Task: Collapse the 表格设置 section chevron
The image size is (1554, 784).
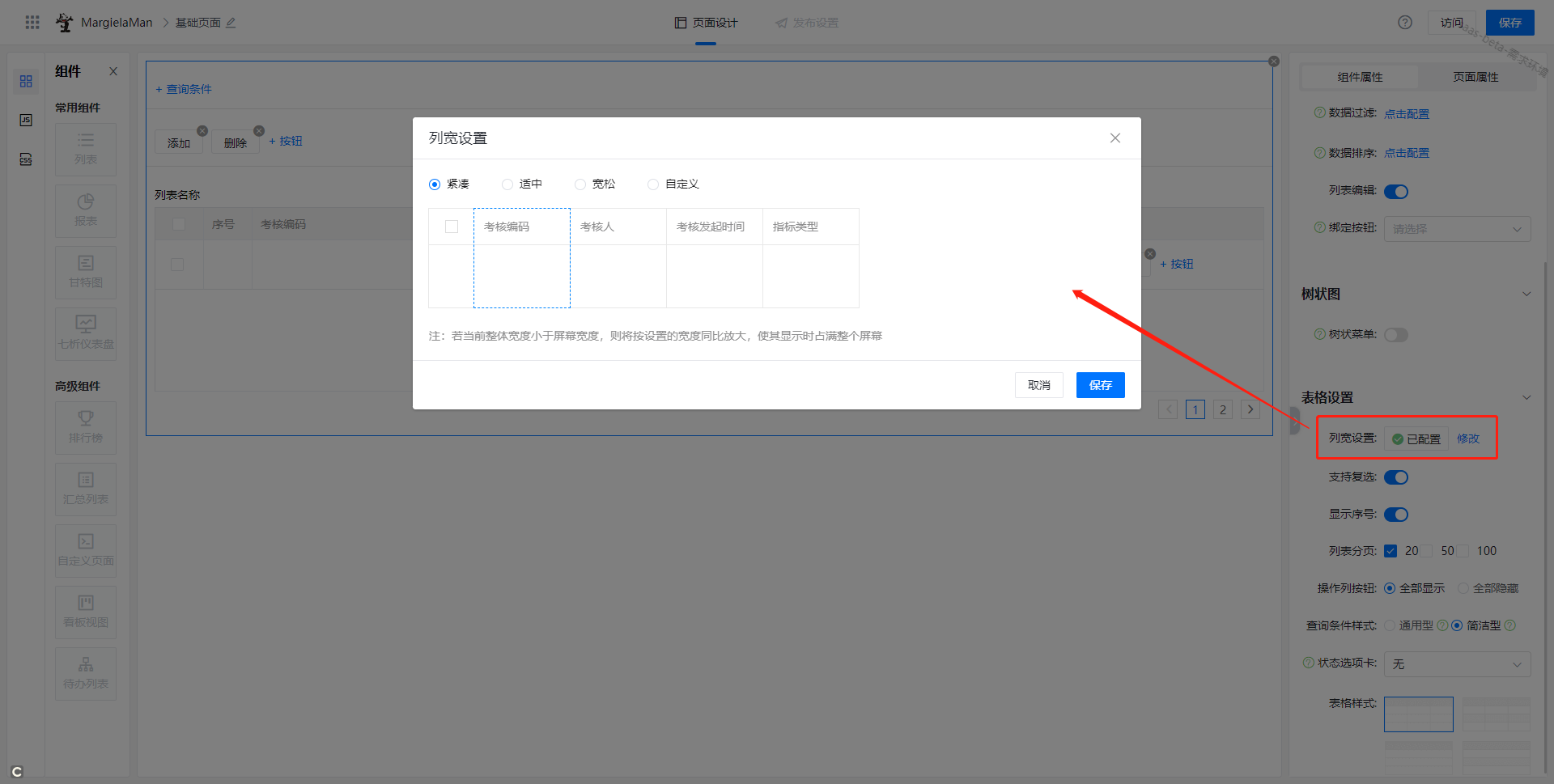Action: (x=1526, y=397)
